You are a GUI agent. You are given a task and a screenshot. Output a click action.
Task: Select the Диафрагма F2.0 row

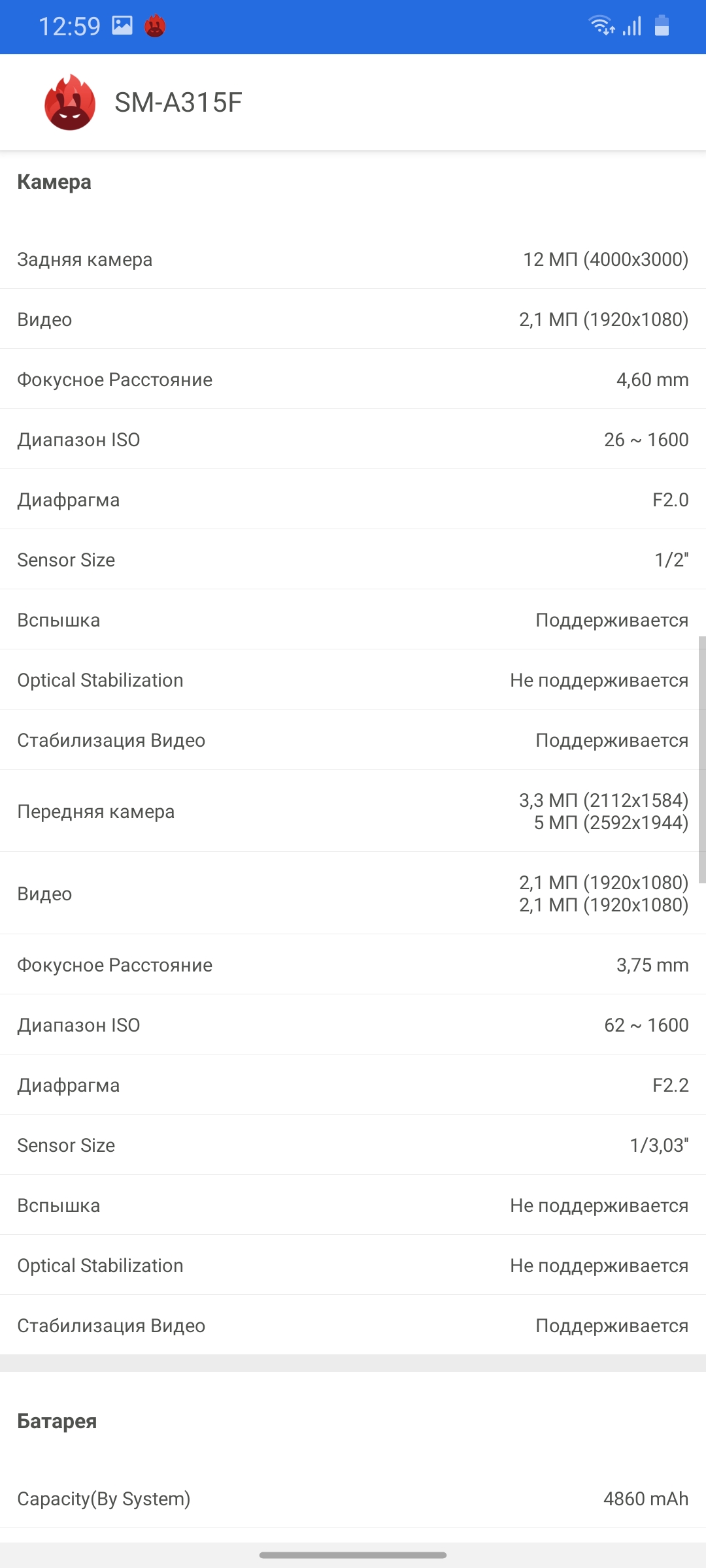click(353, 500)
